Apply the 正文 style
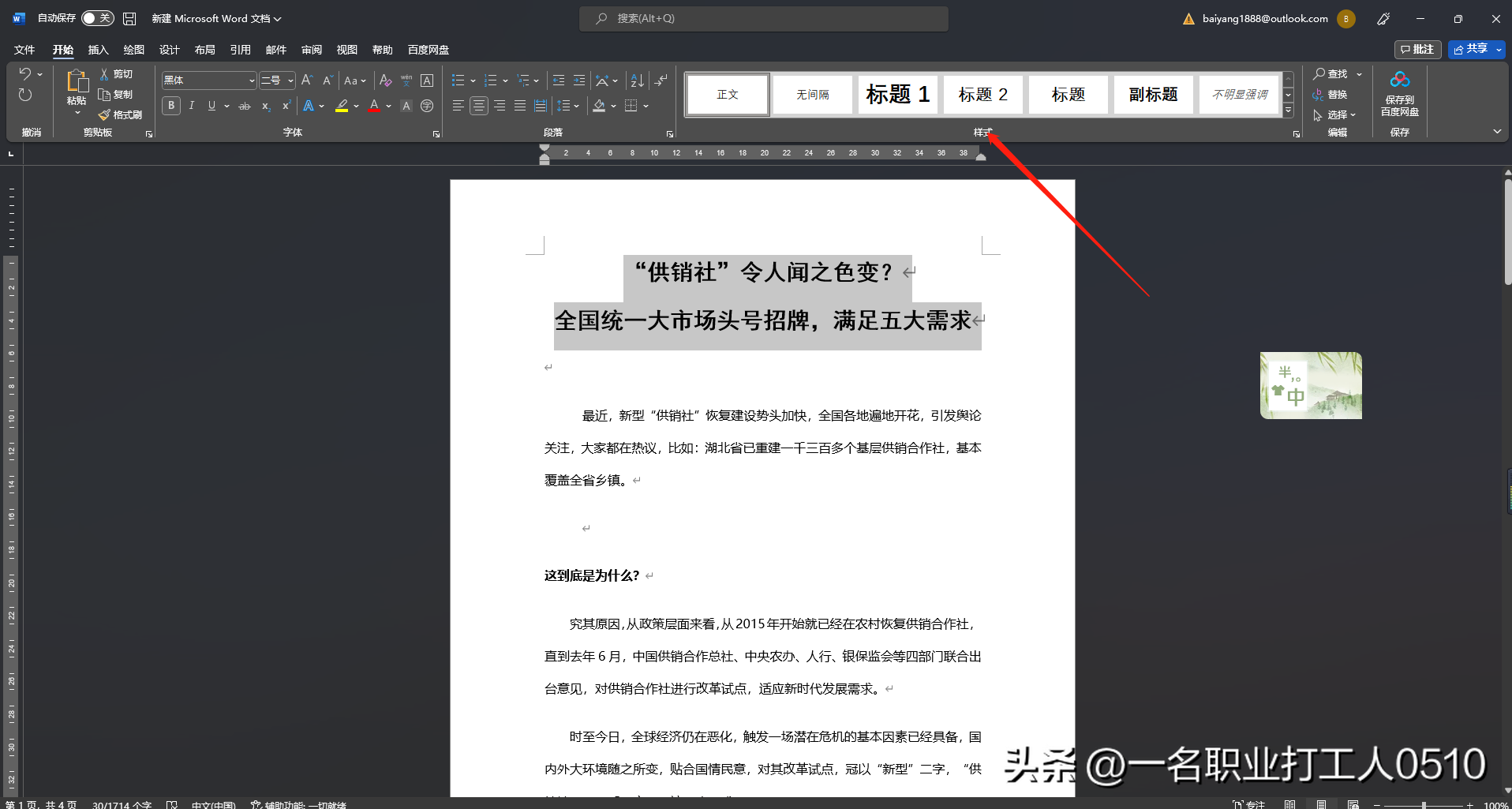The width and height of the screenshot is (1512, 809). 728,95
